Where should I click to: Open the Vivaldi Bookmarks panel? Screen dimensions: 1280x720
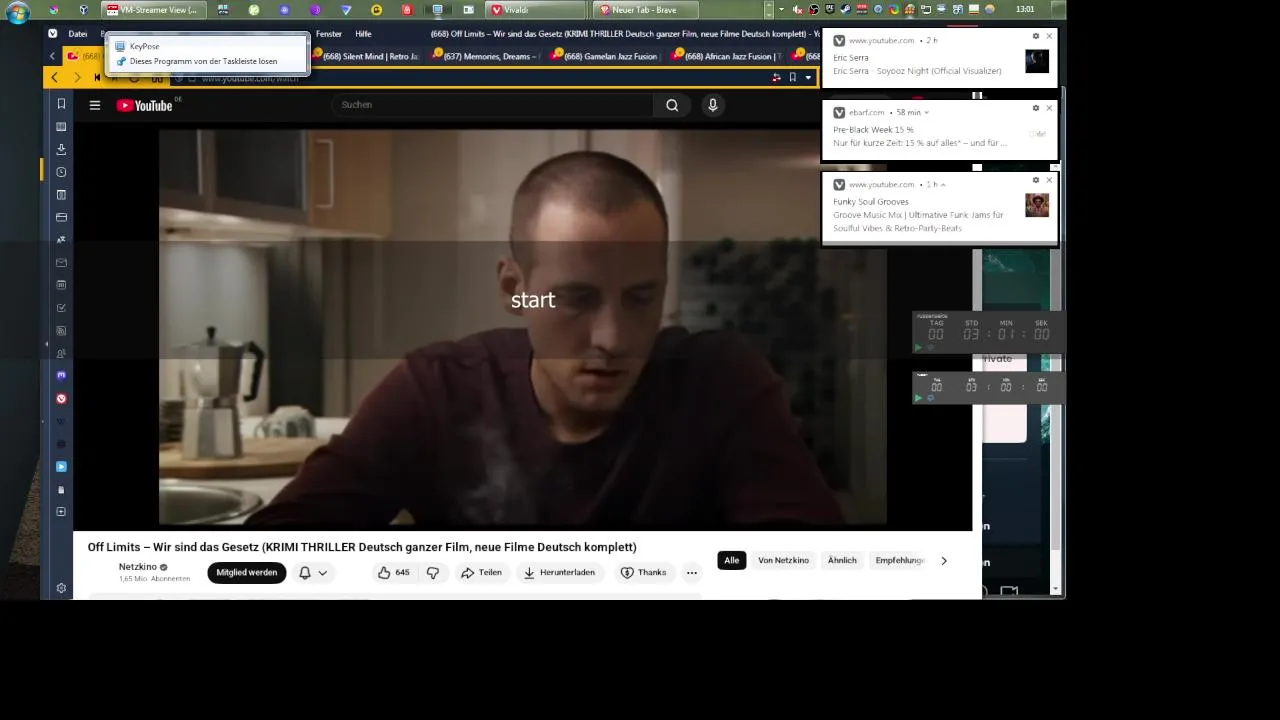pyautogui.click(x=61, y=104)
